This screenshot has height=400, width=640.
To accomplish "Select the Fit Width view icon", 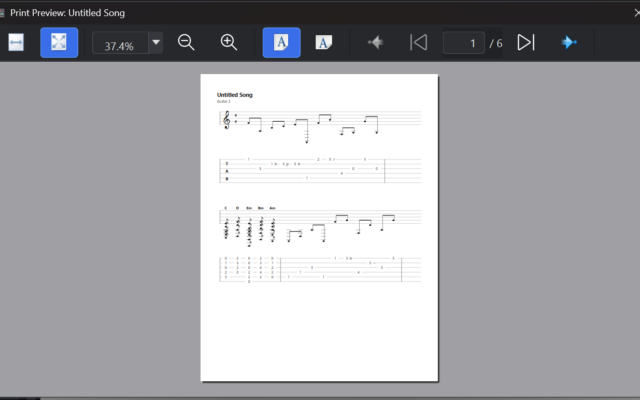I will pyautogui.click(x=16, y=42).
